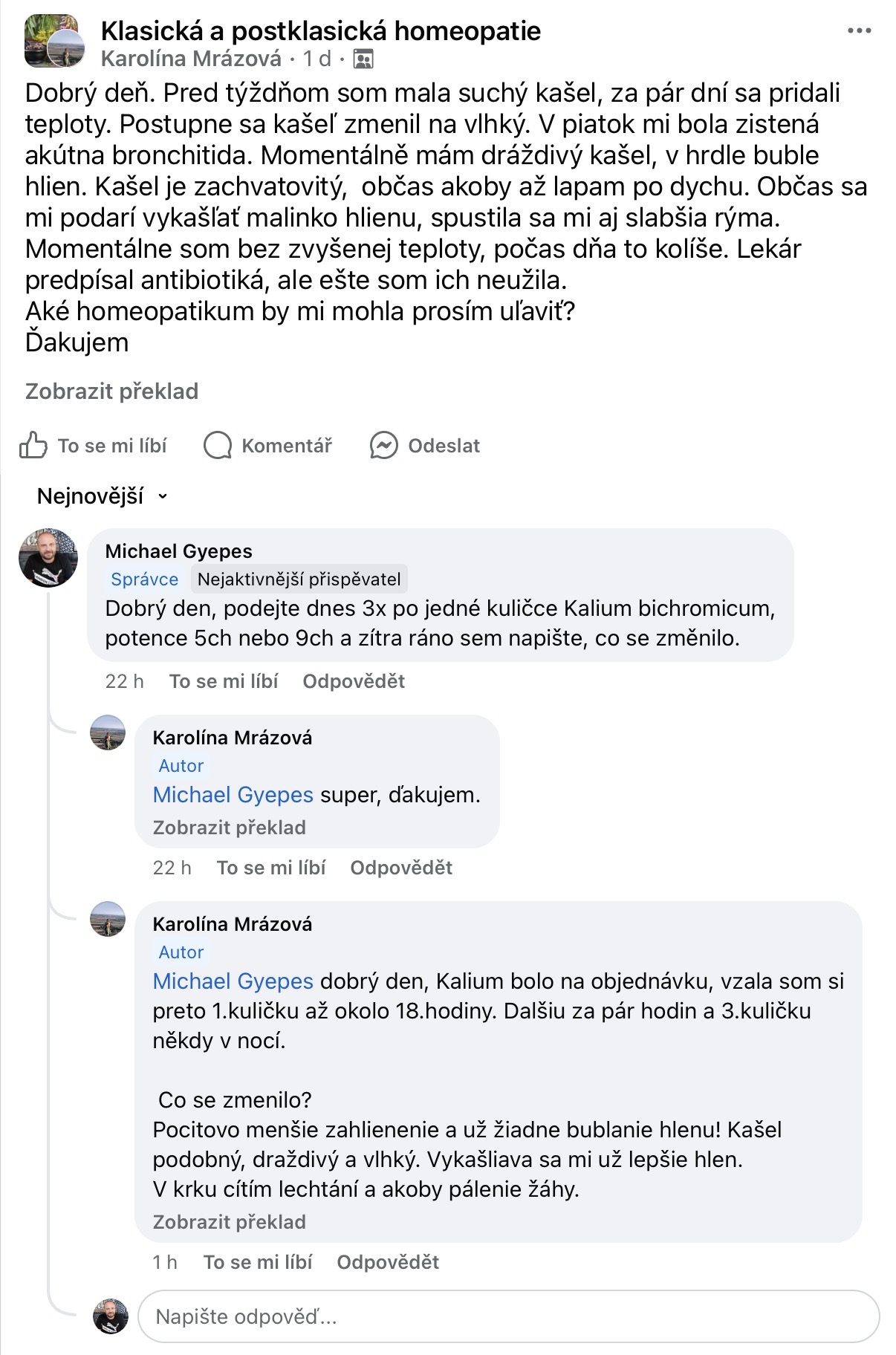Screen dimensions: 896x1355
Task: Like the 'super, ďakujem' reply
Action: (271, 868)
